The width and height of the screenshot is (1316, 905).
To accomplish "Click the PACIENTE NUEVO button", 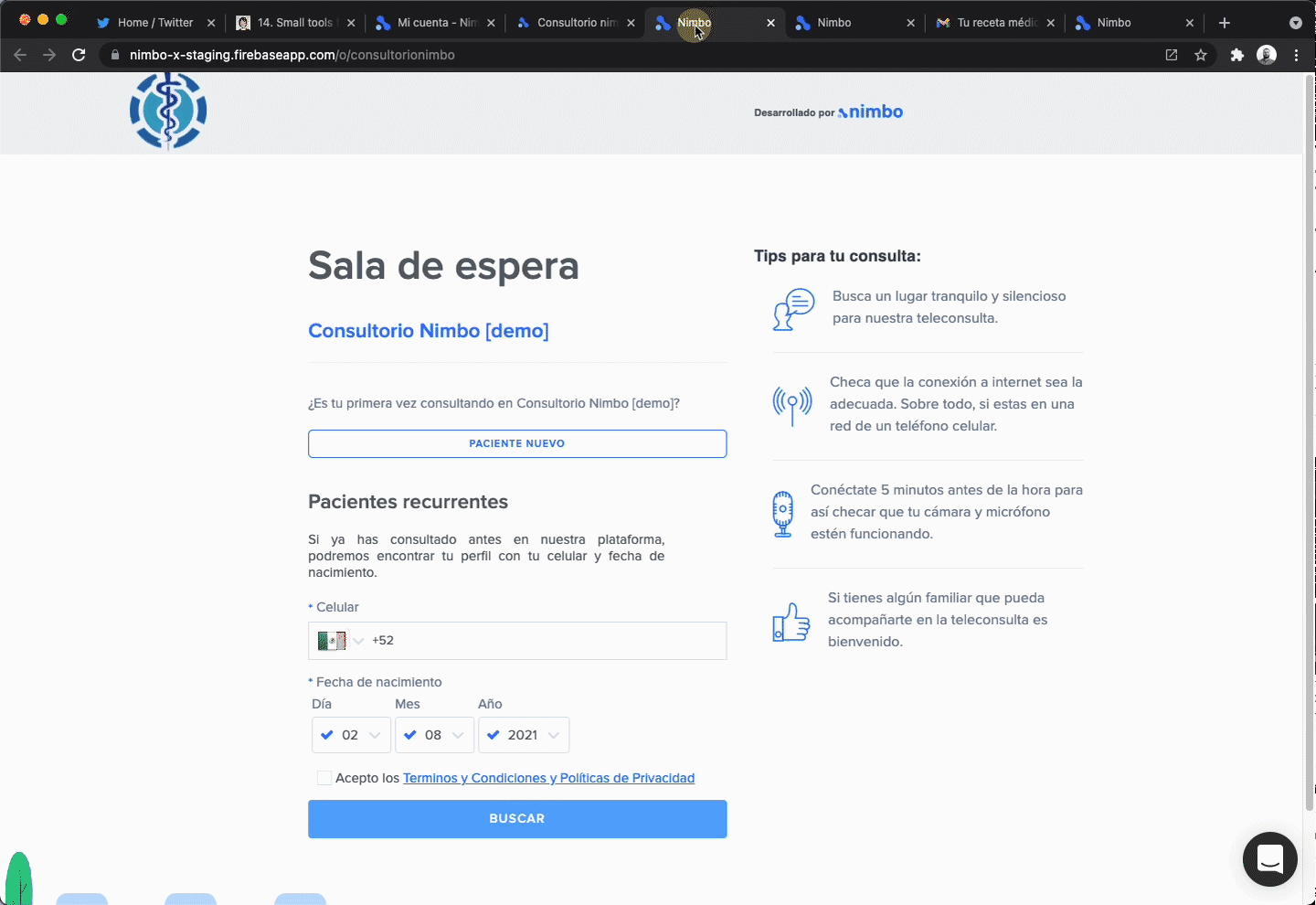I will click(517, 443).
